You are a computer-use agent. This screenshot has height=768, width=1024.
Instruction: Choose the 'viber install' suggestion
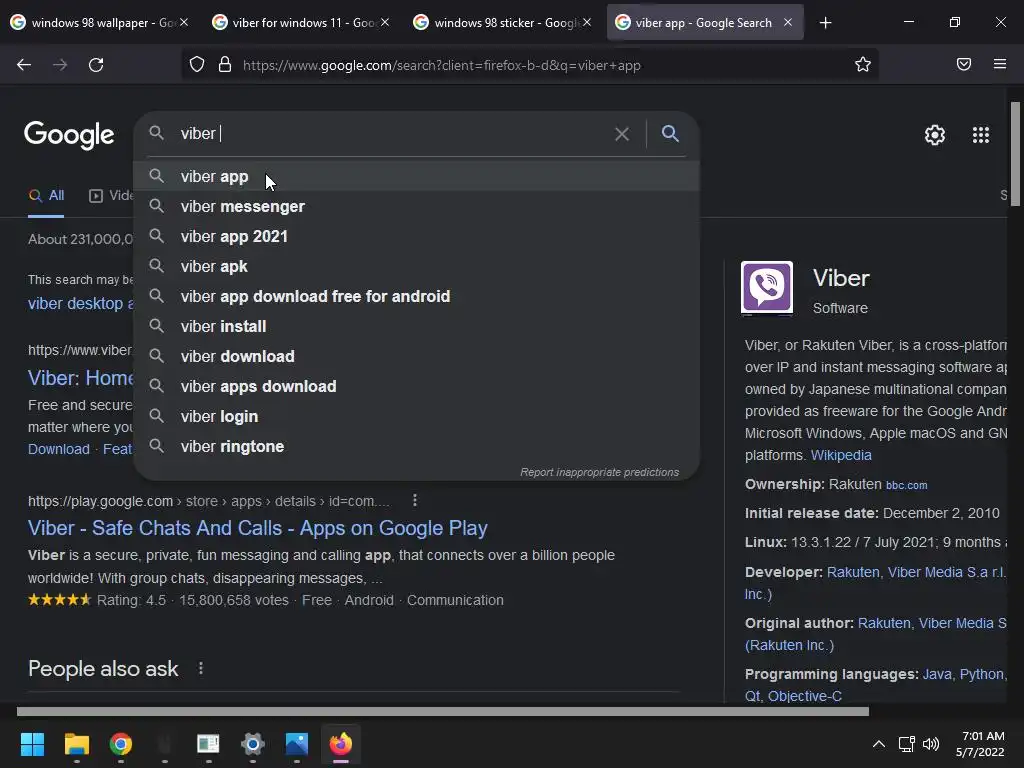417,327
